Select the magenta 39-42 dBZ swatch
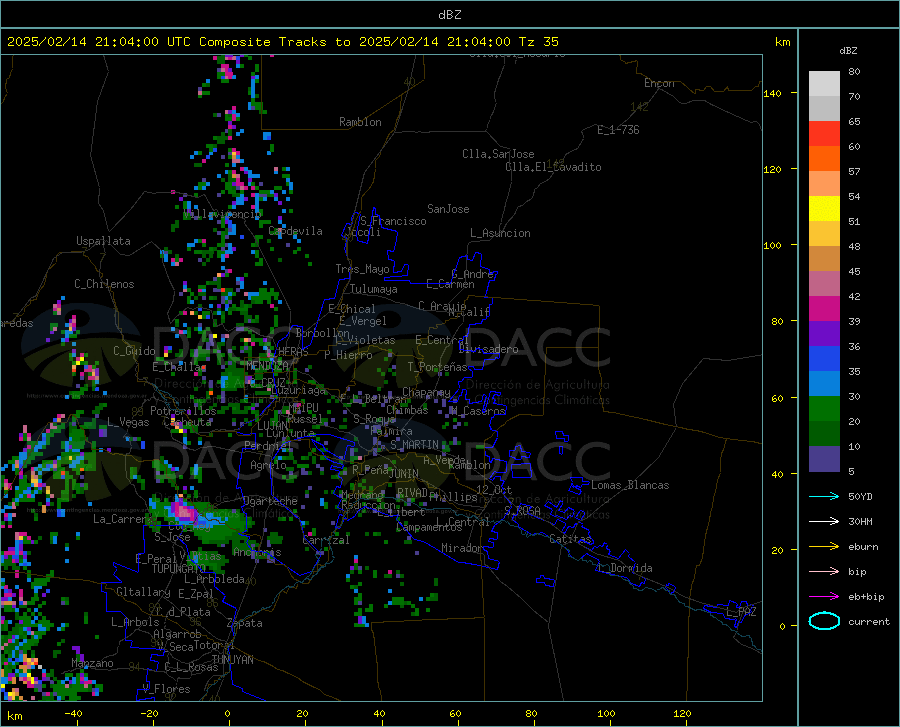Image resolution: width=900 pixels, height=727 pixels. tap(824, 309)
